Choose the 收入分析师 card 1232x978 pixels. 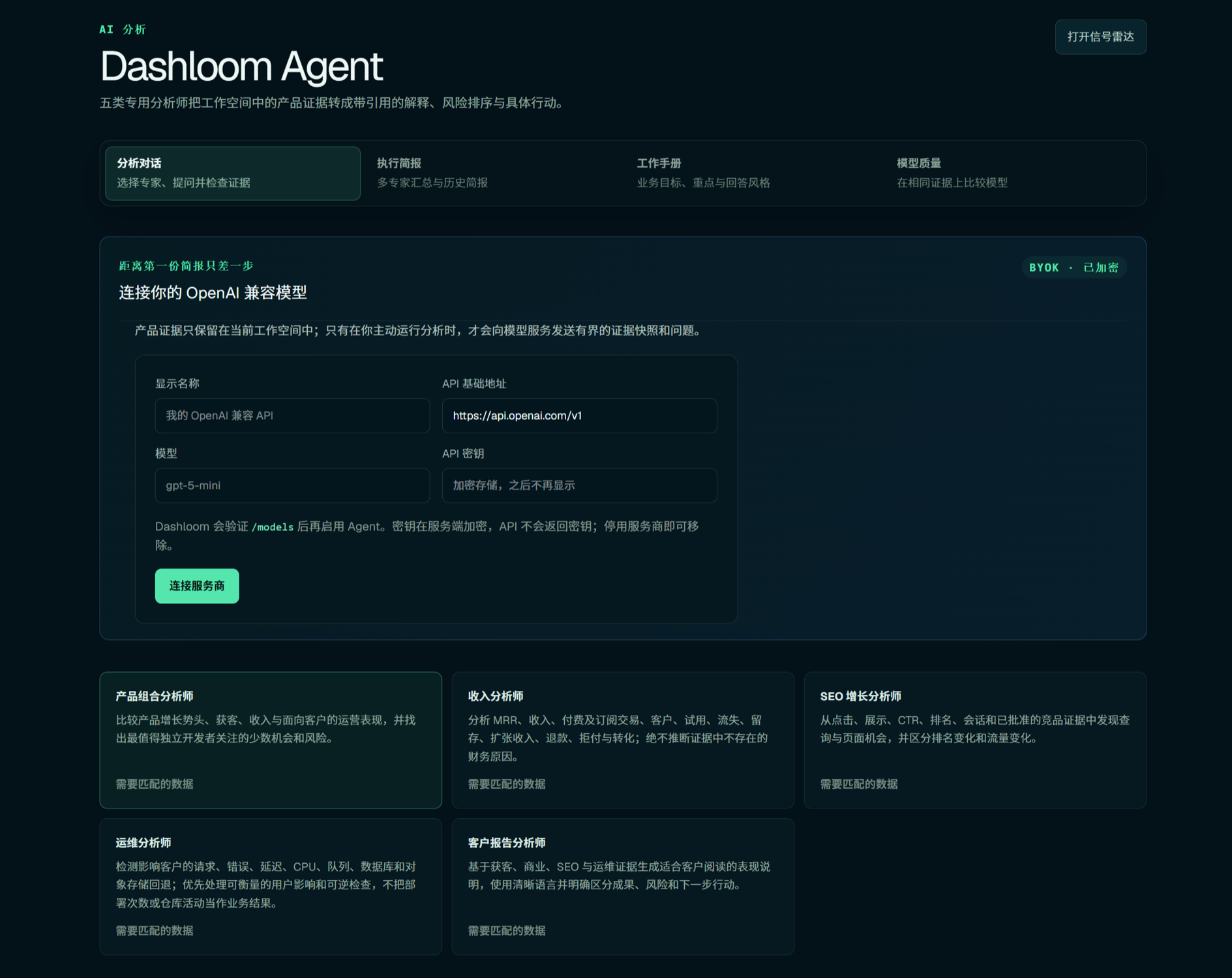[623, 740]
